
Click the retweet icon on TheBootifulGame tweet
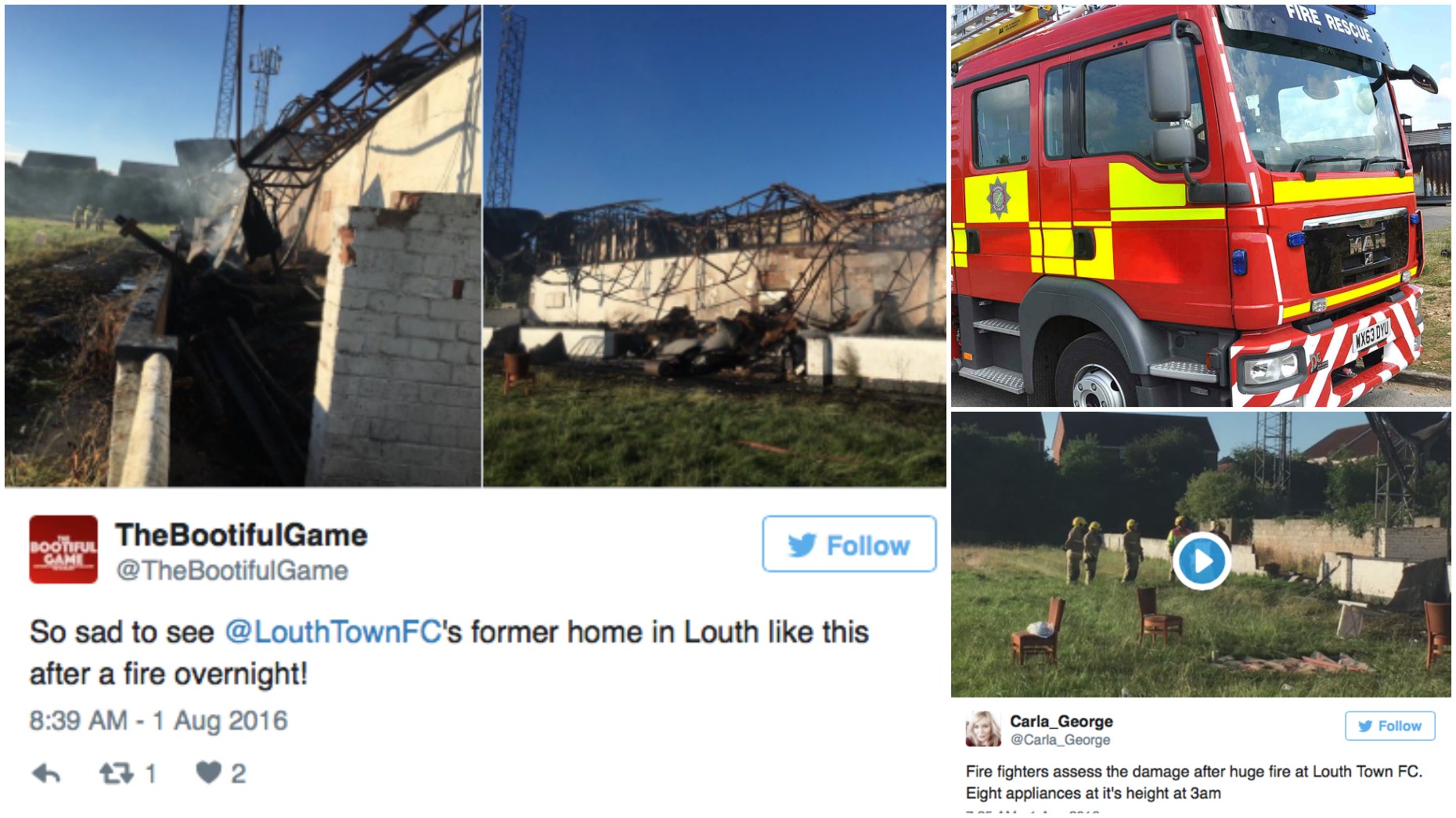[x=116, y=773]
